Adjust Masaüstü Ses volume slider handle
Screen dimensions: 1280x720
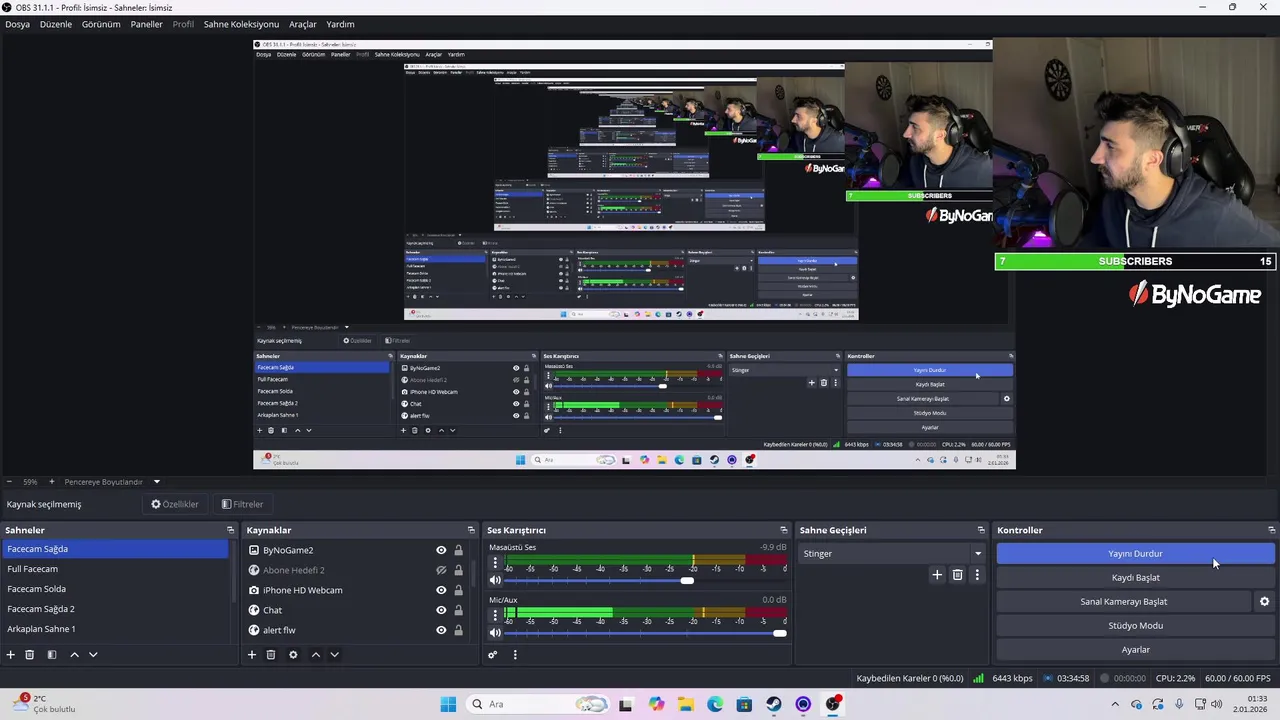(x=687, y=580)
